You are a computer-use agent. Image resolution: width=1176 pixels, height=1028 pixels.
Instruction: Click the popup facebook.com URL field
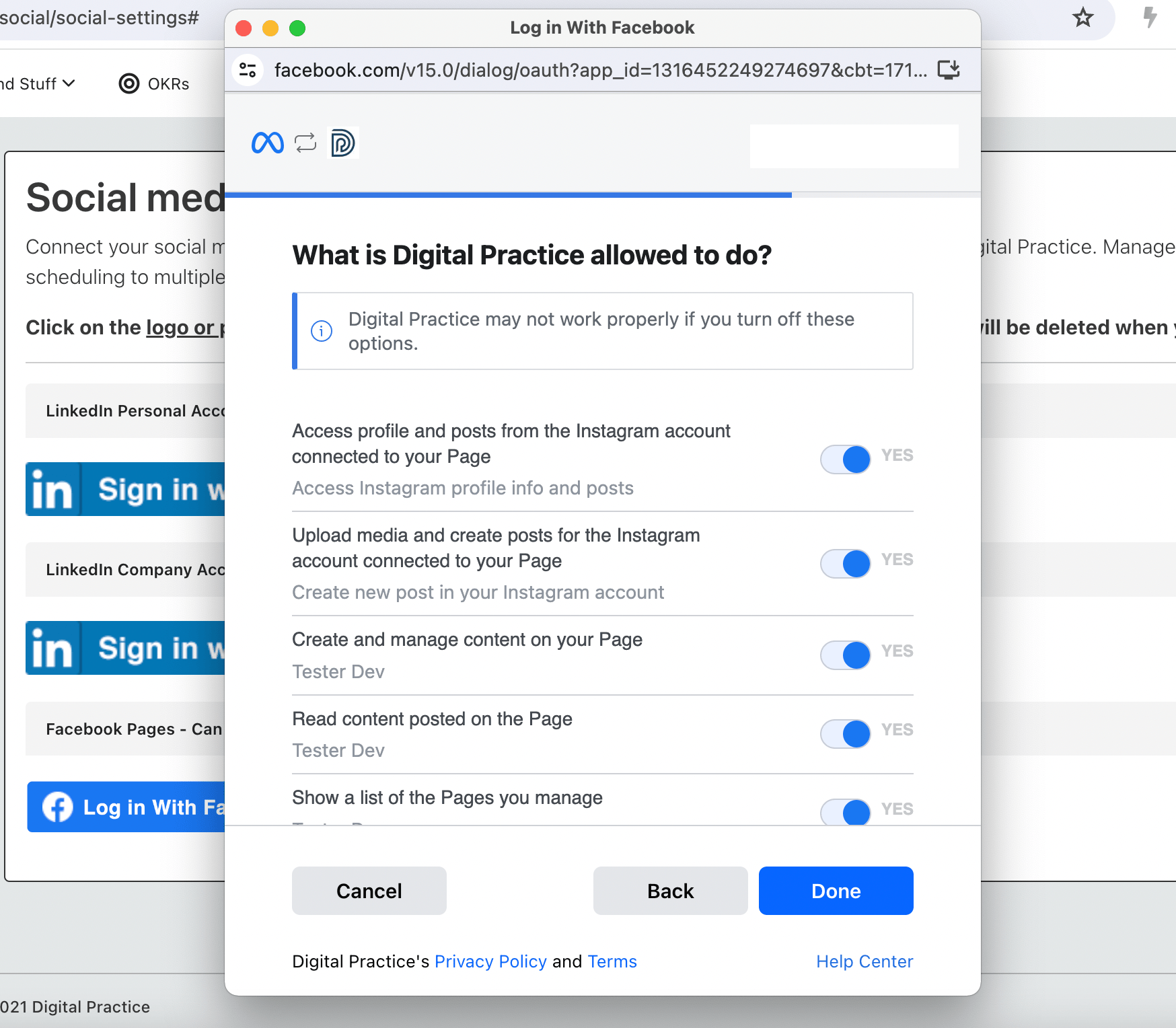point(600,70)
